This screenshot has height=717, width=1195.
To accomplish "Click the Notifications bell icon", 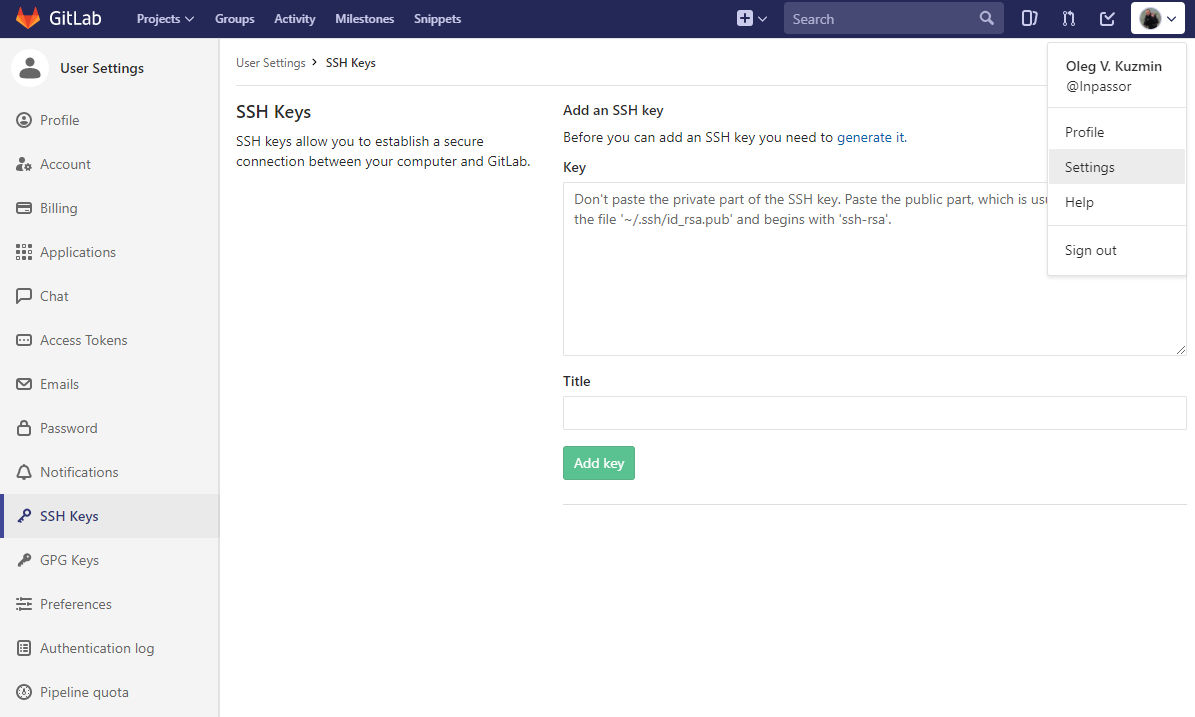I will tap(24, 472).
